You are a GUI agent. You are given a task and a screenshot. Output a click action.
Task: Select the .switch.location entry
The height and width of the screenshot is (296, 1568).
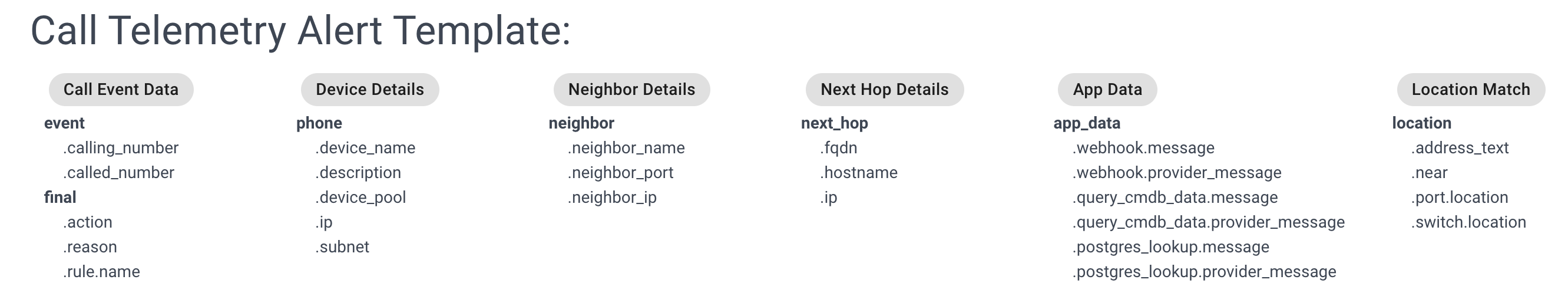(x=1468, y=222)
